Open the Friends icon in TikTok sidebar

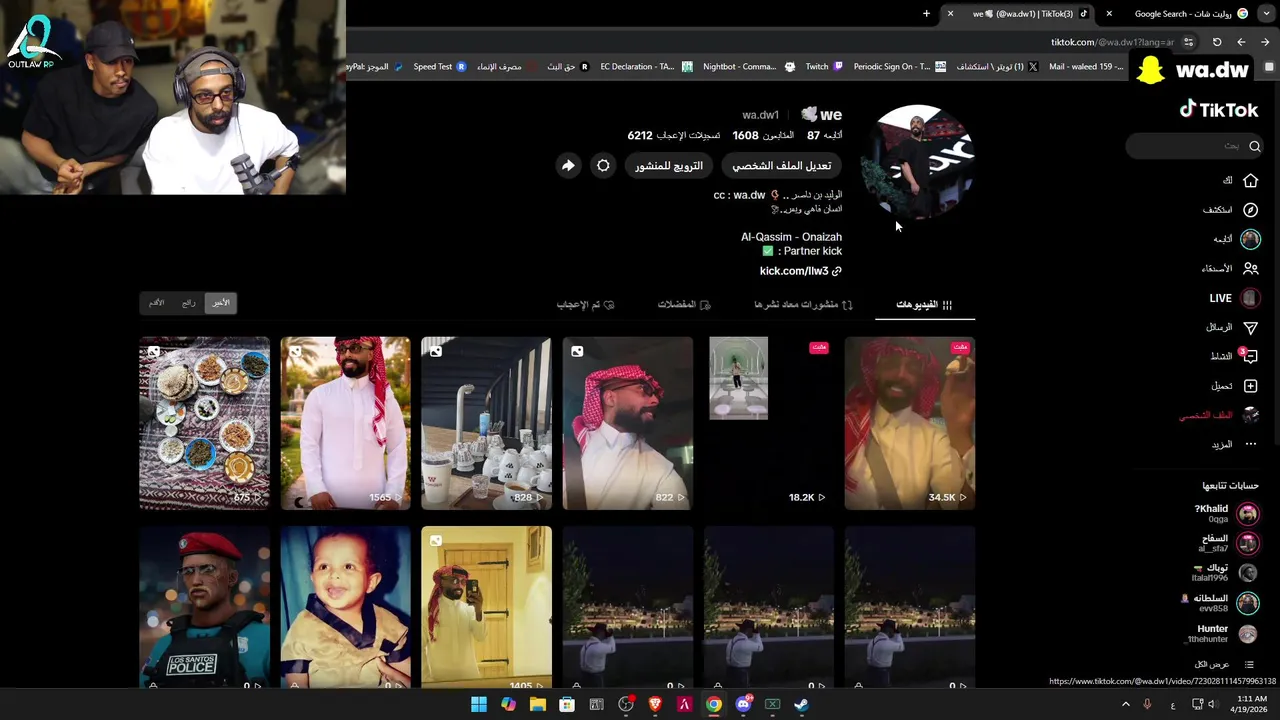click(1250, 269)
